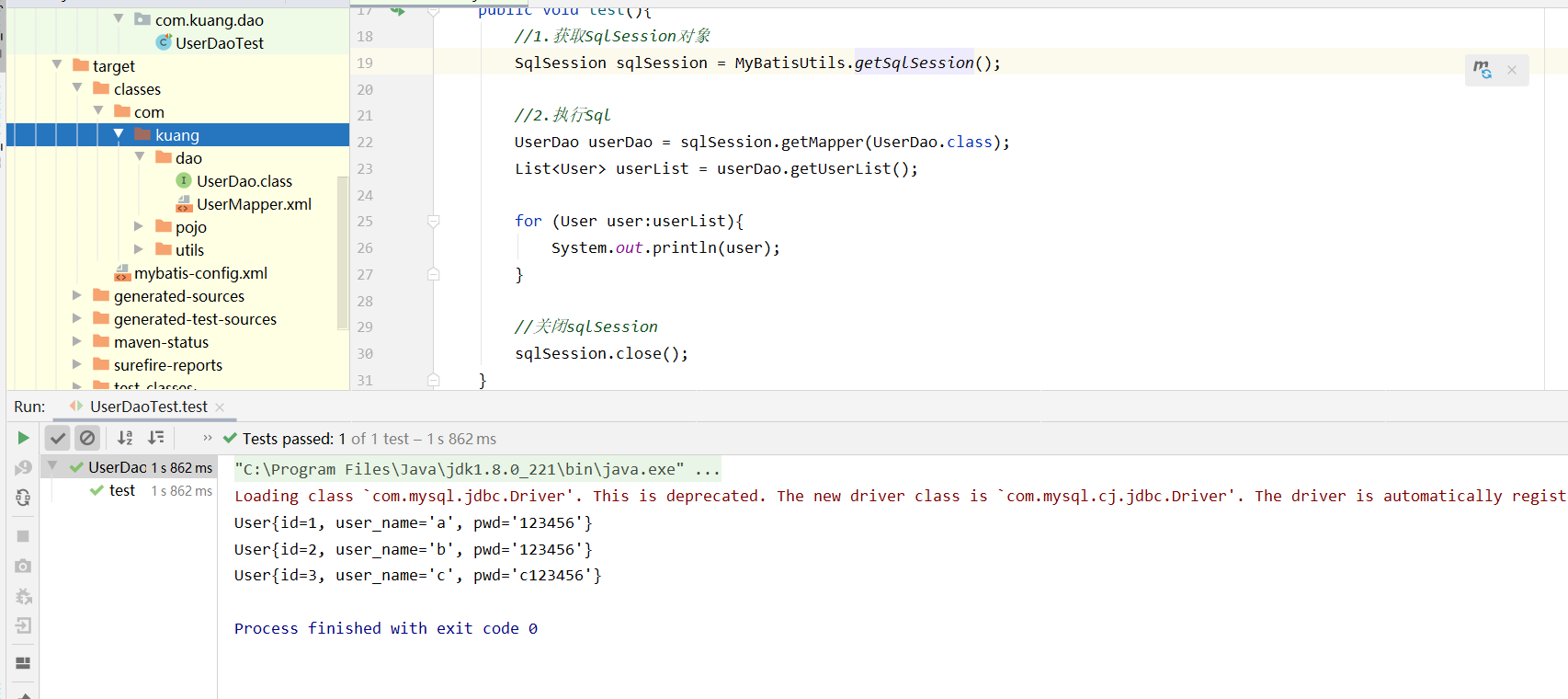Image resolution: width=1568 pixels, height=699 pixels.
Task: Click the green Rerun test button
Action: click(x=23, y=438)
